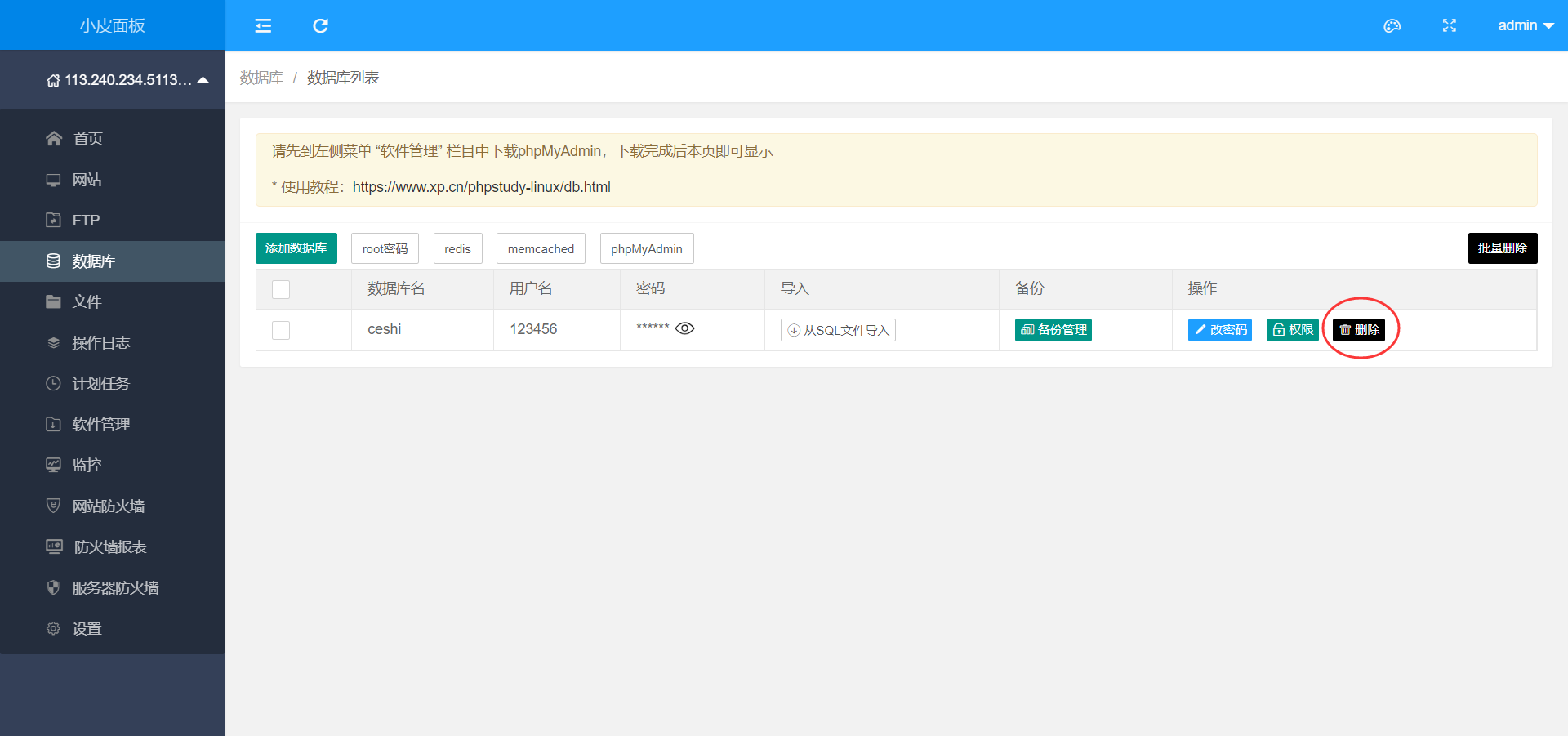This screenshot has height=736, width=1568.
Task: Click the 首页 home icon in the sidebar
Action: click(x=54, y=138)
